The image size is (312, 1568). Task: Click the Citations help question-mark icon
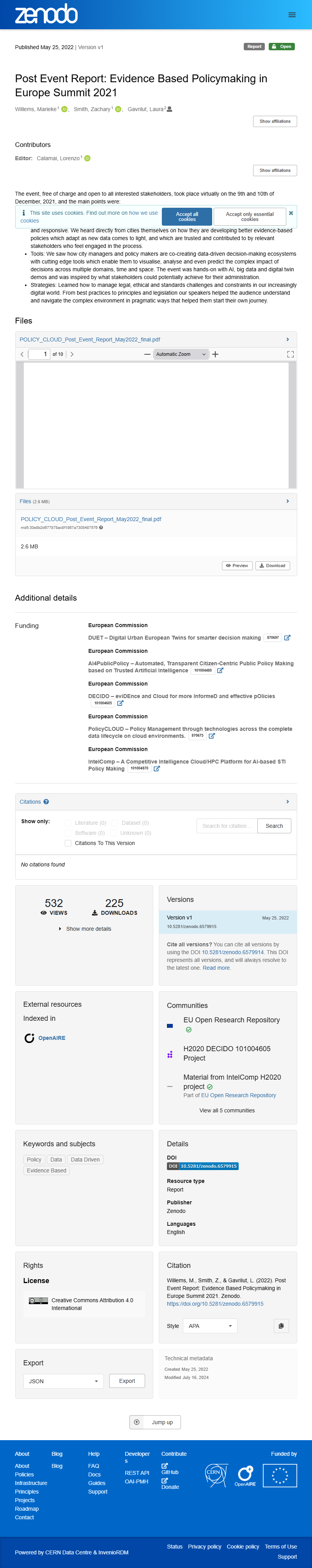pos(46,802)
